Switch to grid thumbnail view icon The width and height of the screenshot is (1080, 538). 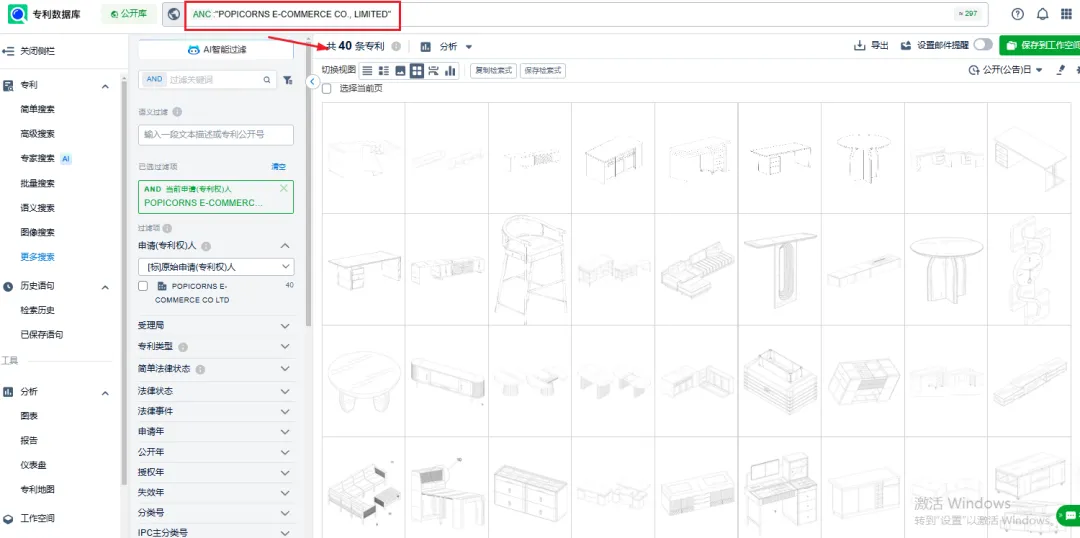(x=417, y=70)
